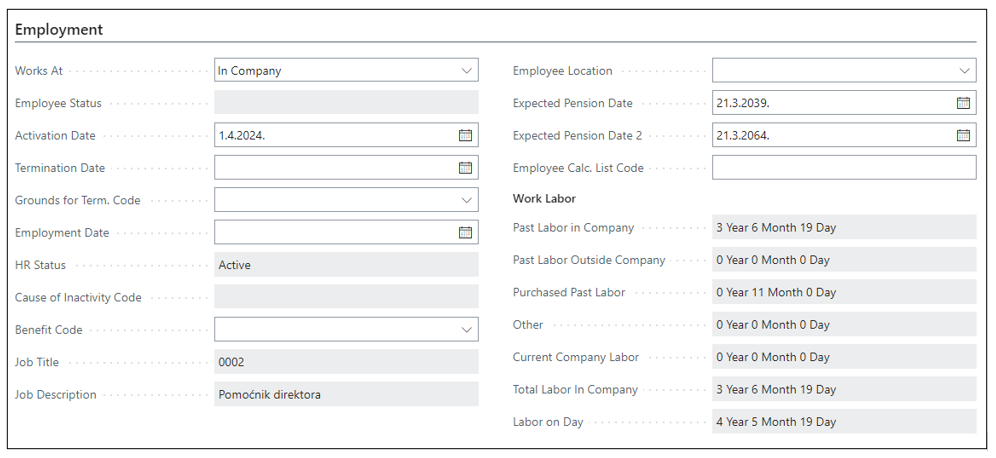This screenshot has height=458, width=996.
Task: Collapse the Employment section header
Action: point(59,30)
